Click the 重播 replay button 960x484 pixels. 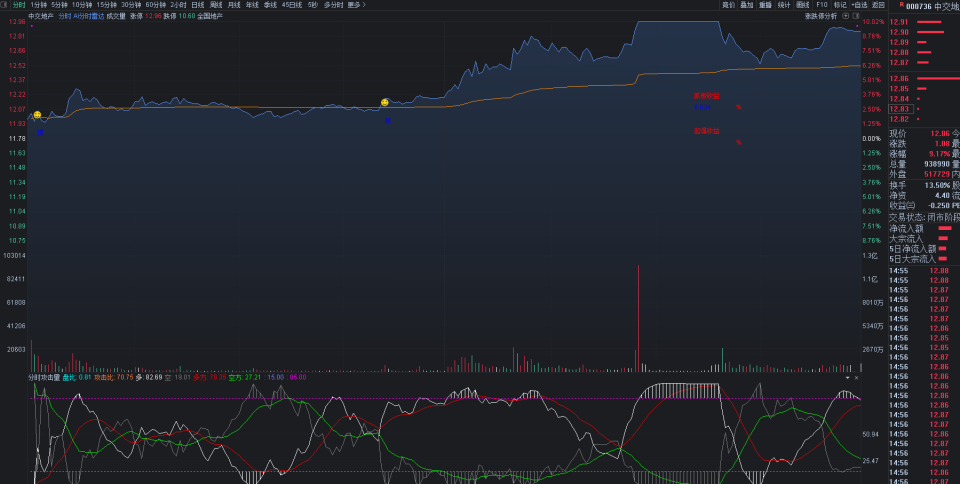(x=765, y=5)
